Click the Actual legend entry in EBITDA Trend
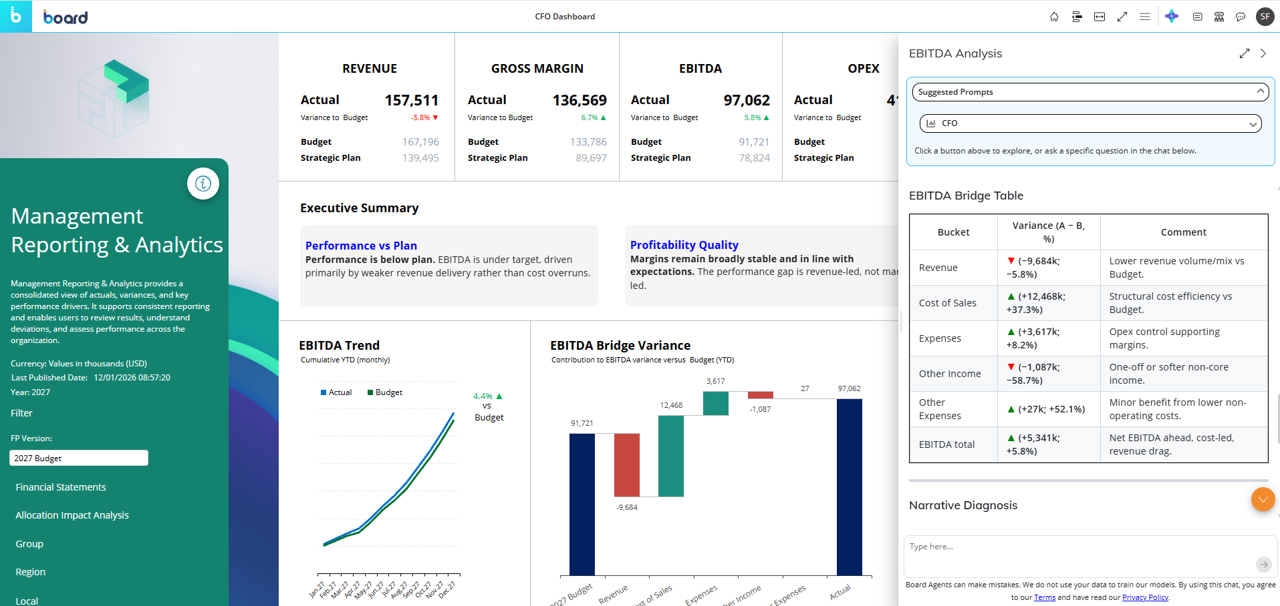The height and width of the screenshot is (606, 1280). click(x=337, y=393)
